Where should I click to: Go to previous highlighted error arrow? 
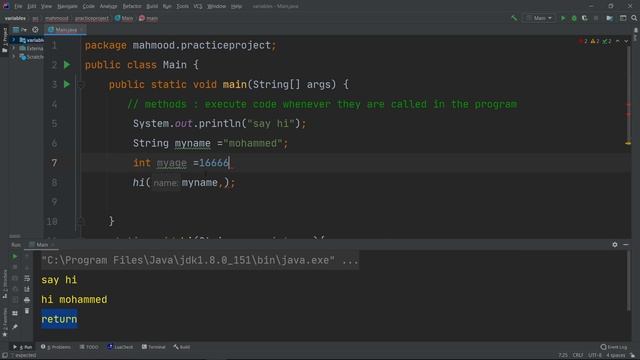tap(618, 41)
